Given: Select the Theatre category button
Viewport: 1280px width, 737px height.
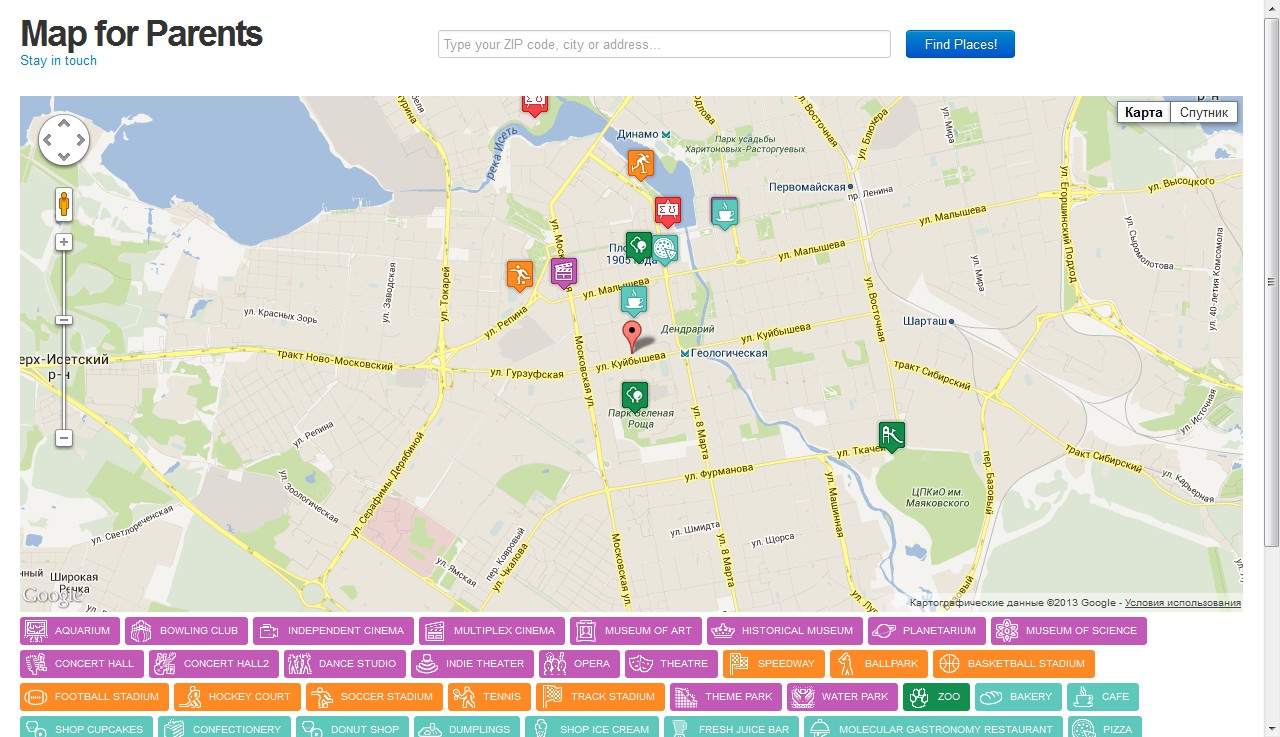Looking at the screenshot, I should pyautogui.click(x=672, y=664).
